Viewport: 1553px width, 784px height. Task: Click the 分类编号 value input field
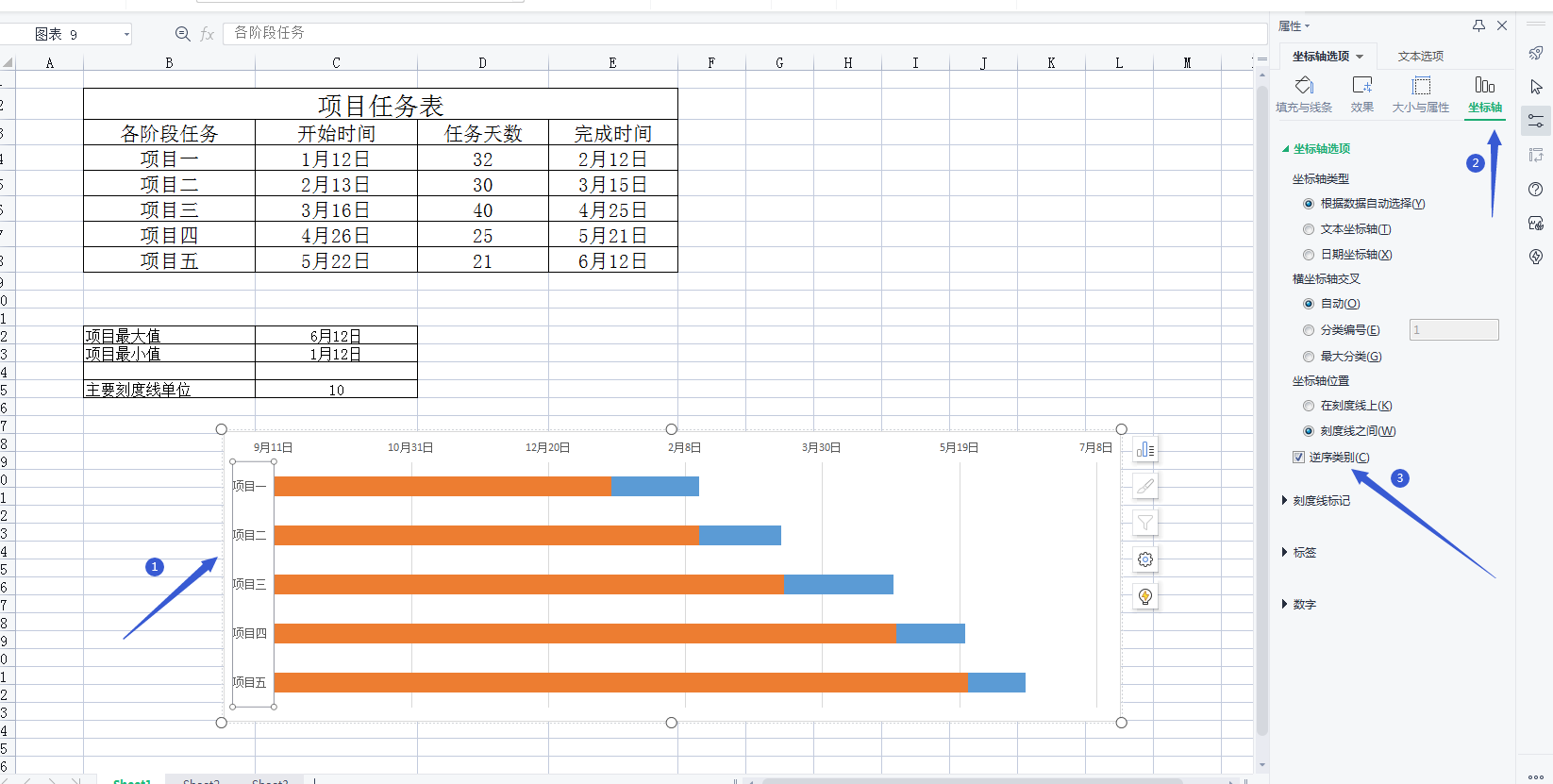[1454, 329]
